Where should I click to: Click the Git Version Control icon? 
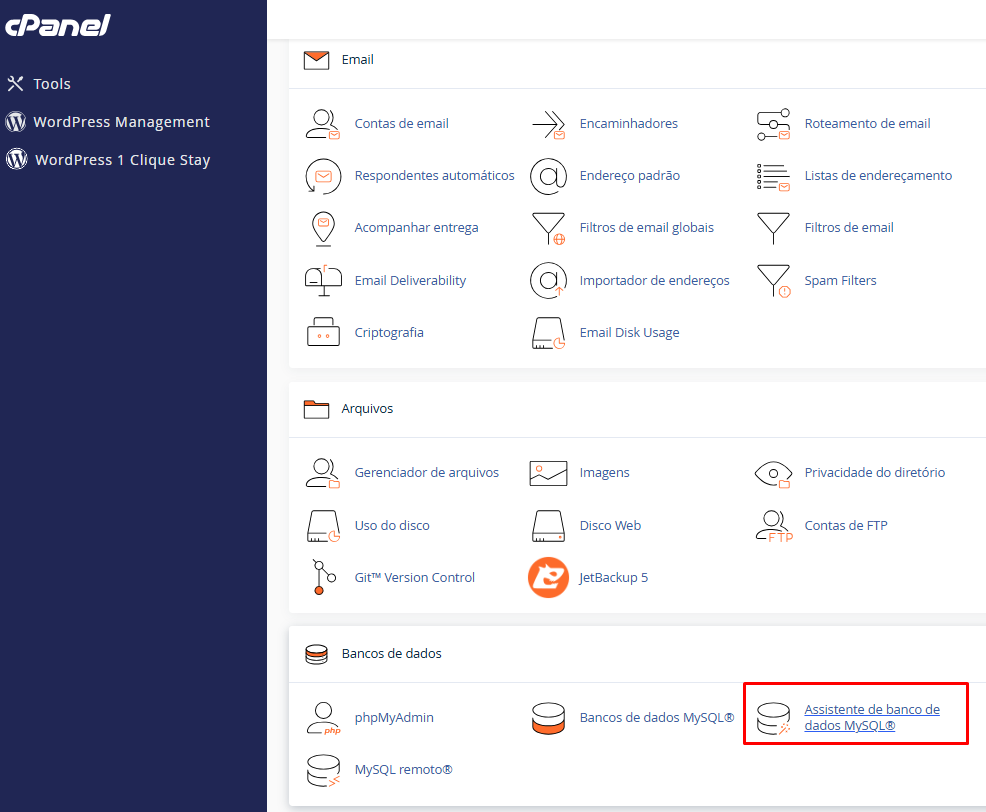(x=320, y=577)
